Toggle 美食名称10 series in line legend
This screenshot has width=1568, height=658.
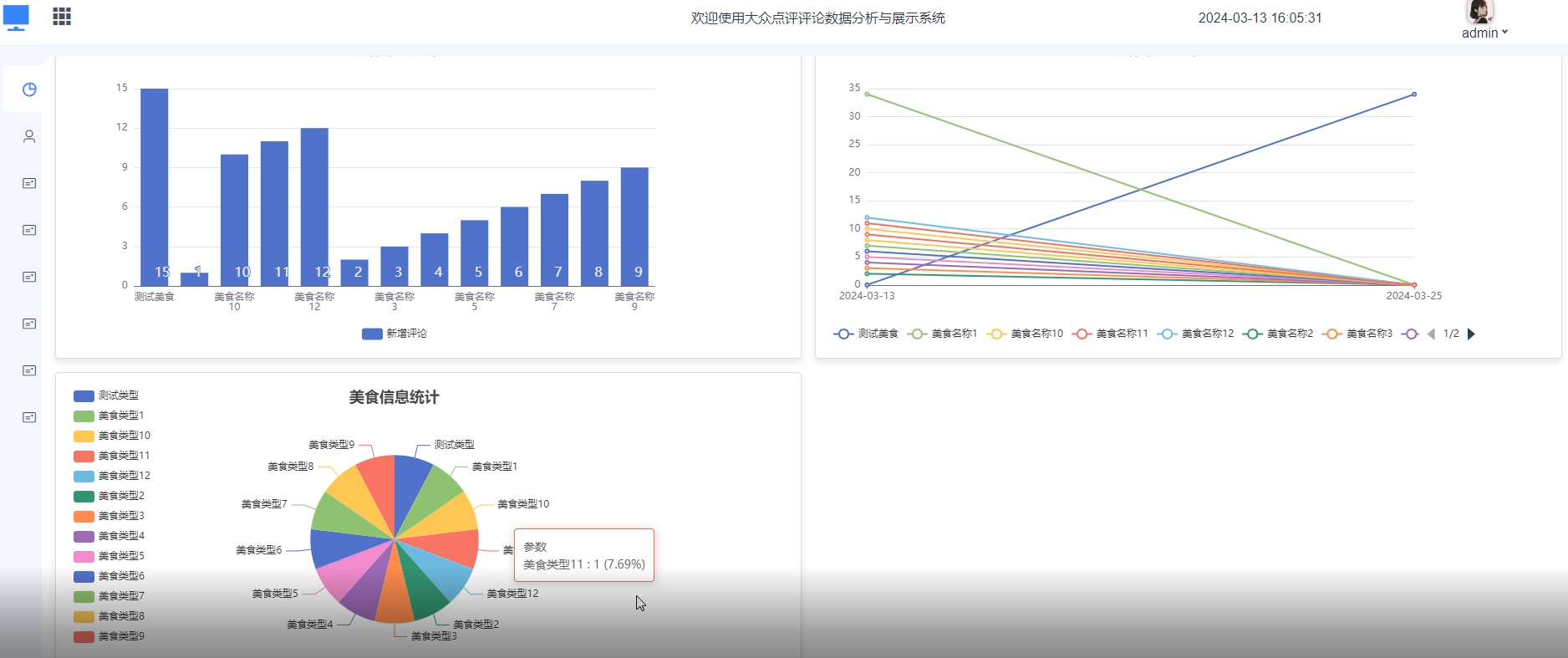pyautogui.click(x=1025, y=334)
